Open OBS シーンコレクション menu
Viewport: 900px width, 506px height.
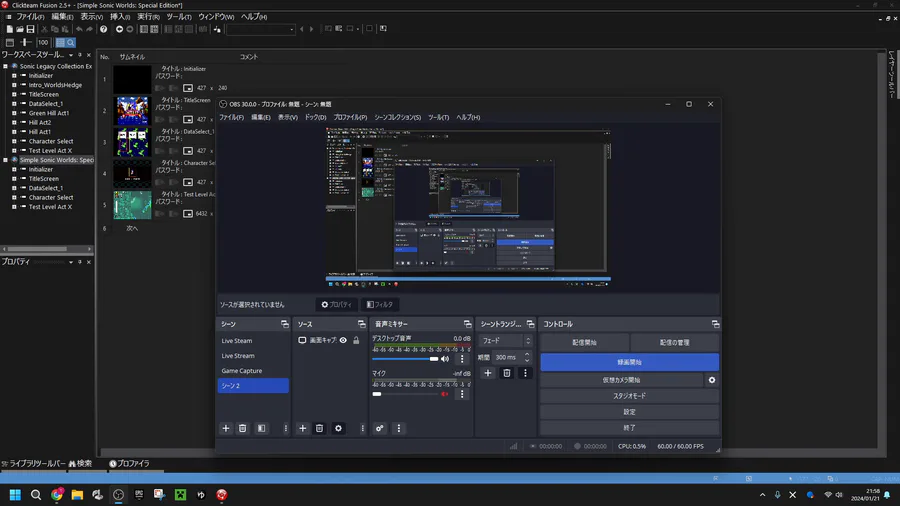pos(397,117)
